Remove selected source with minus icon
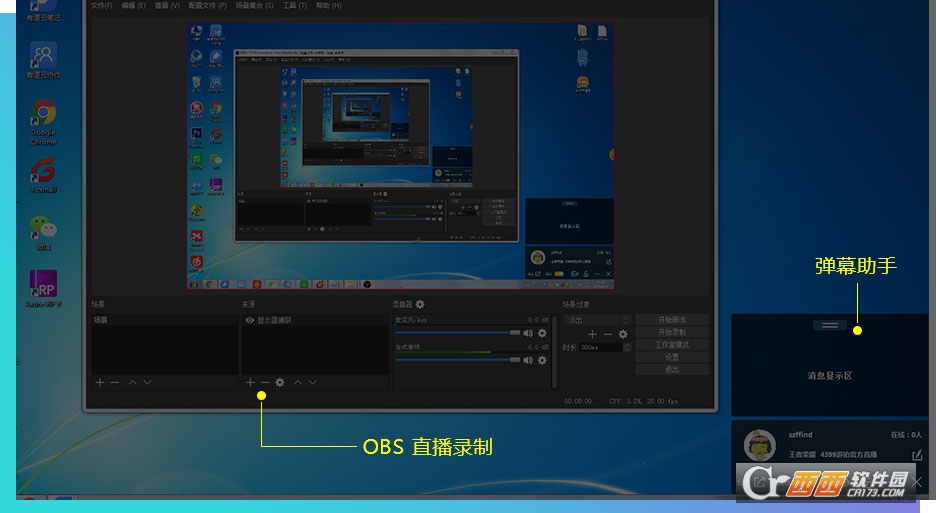The width and height of the screenshot is (936, 513). coord(265,382)
